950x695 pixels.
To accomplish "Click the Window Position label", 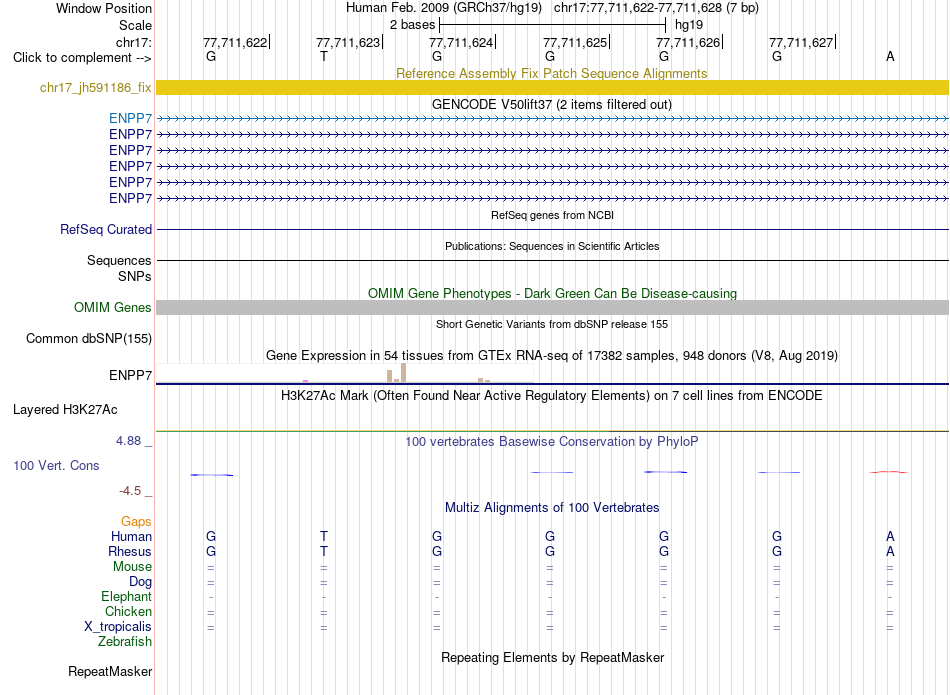I will 104,8.
